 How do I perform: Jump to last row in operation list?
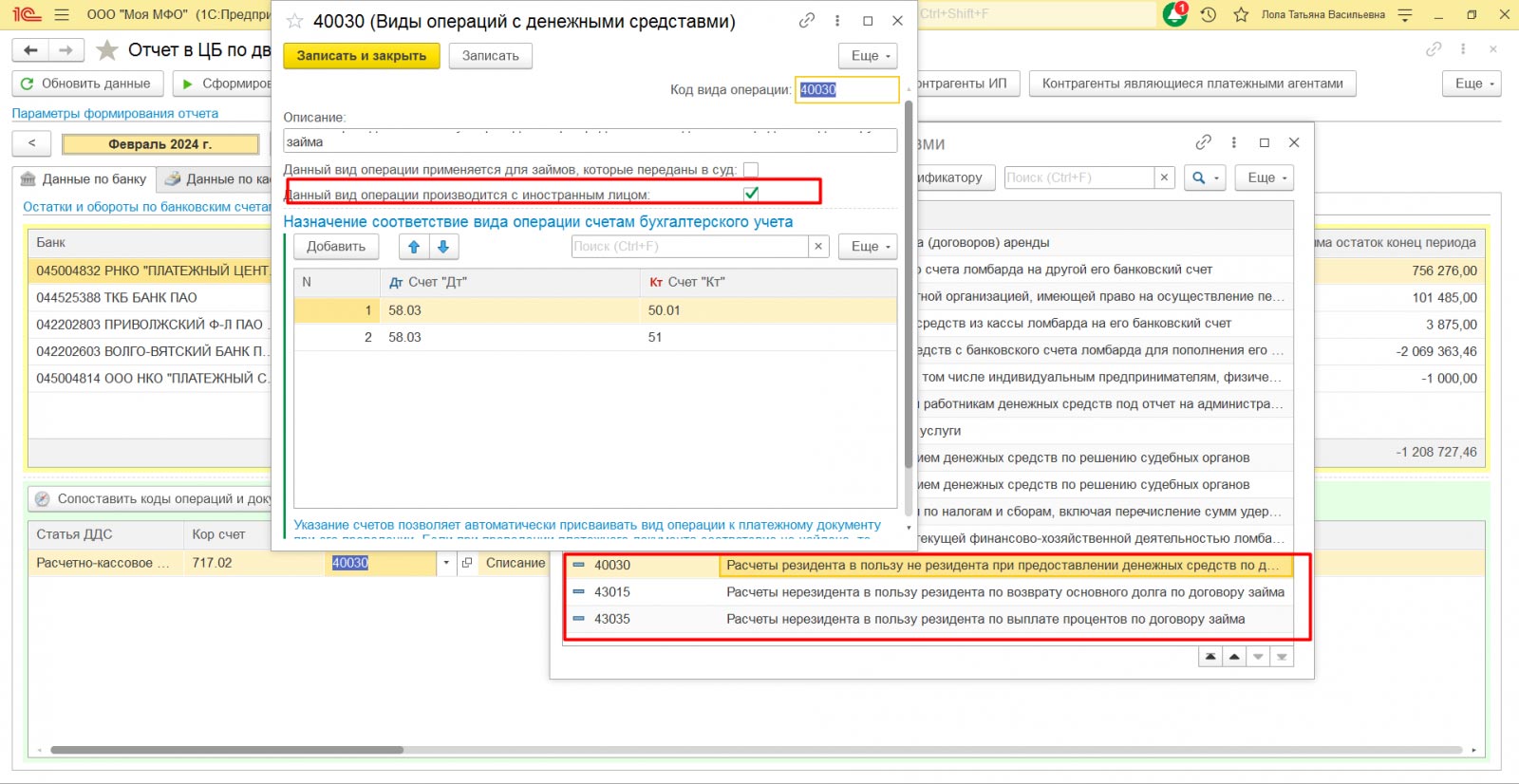coord(1282,657)
